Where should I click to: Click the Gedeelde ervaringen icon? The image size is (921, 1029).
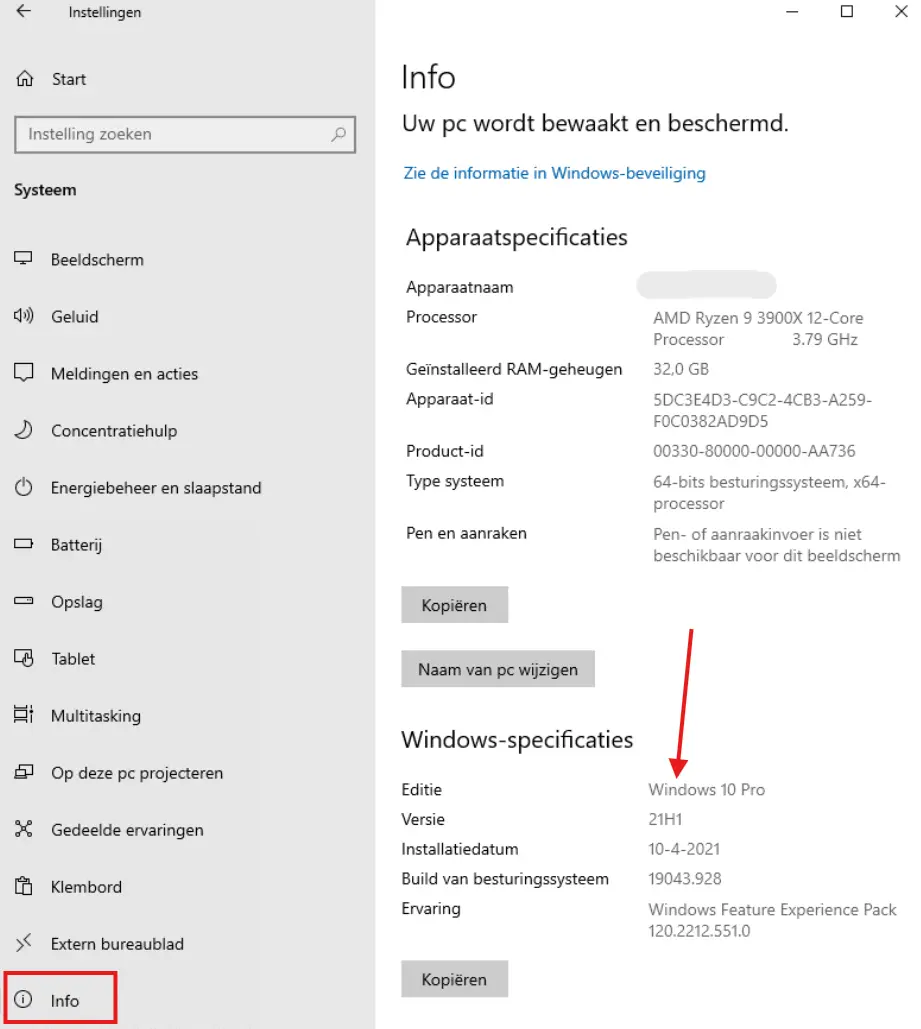point(24,829)
